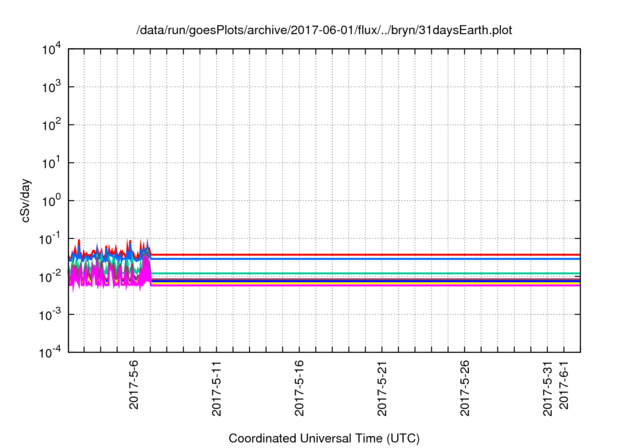Click the 10^-1 y-axis tick label
640x448 pixels.
pyautogui.click(x=50, y=239)
